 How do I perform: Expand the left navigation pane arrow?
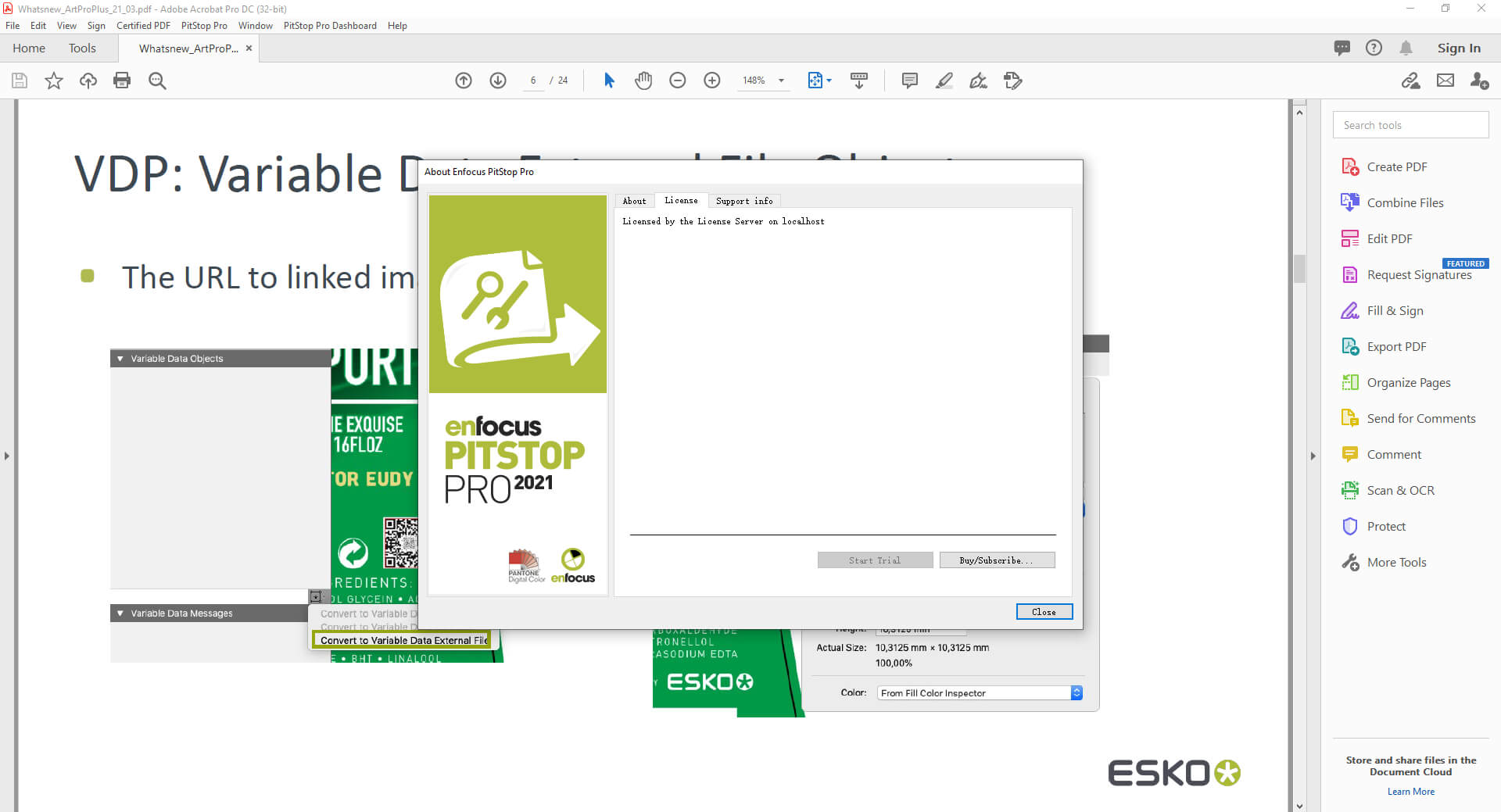coord(7,456)
